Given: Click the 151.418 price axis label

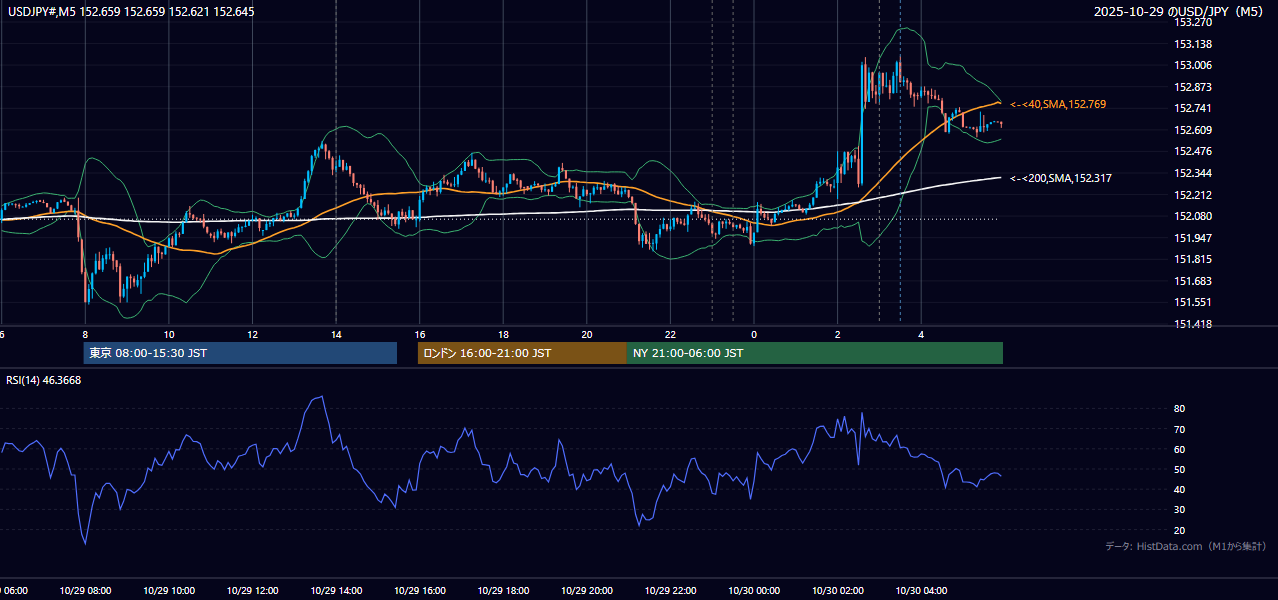Looking at the screenshot, I should tap(1192, 324).
